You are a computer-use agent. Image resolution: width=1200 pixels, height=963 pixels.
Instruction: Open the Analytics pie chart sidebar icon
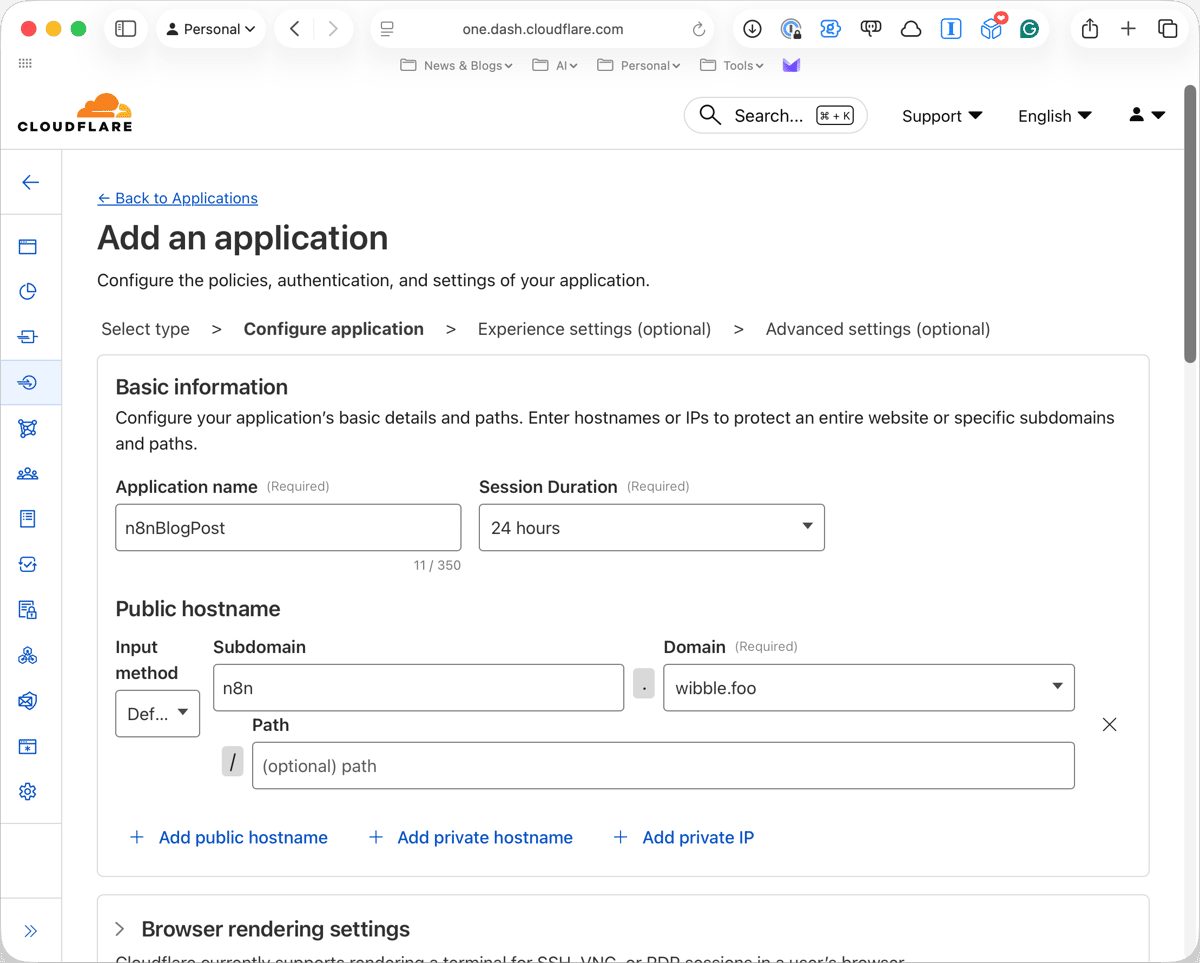point(30,291)
